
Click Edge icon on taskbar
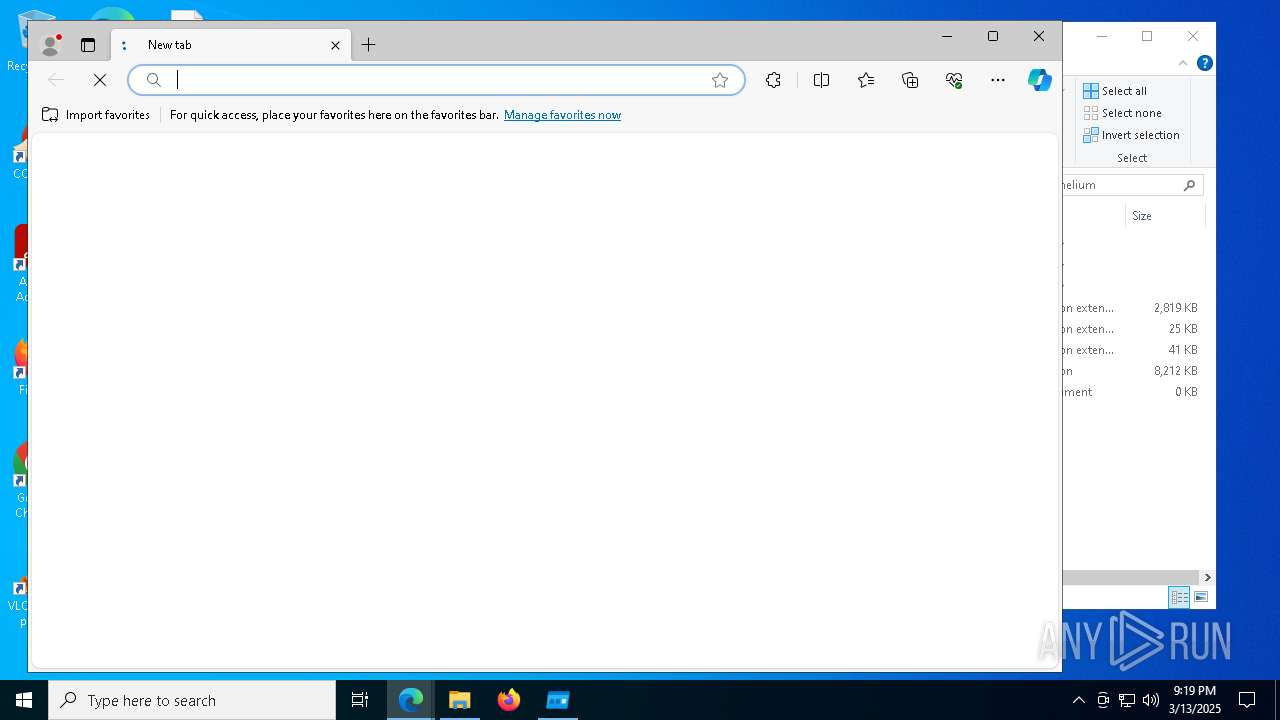pos(411,700)
